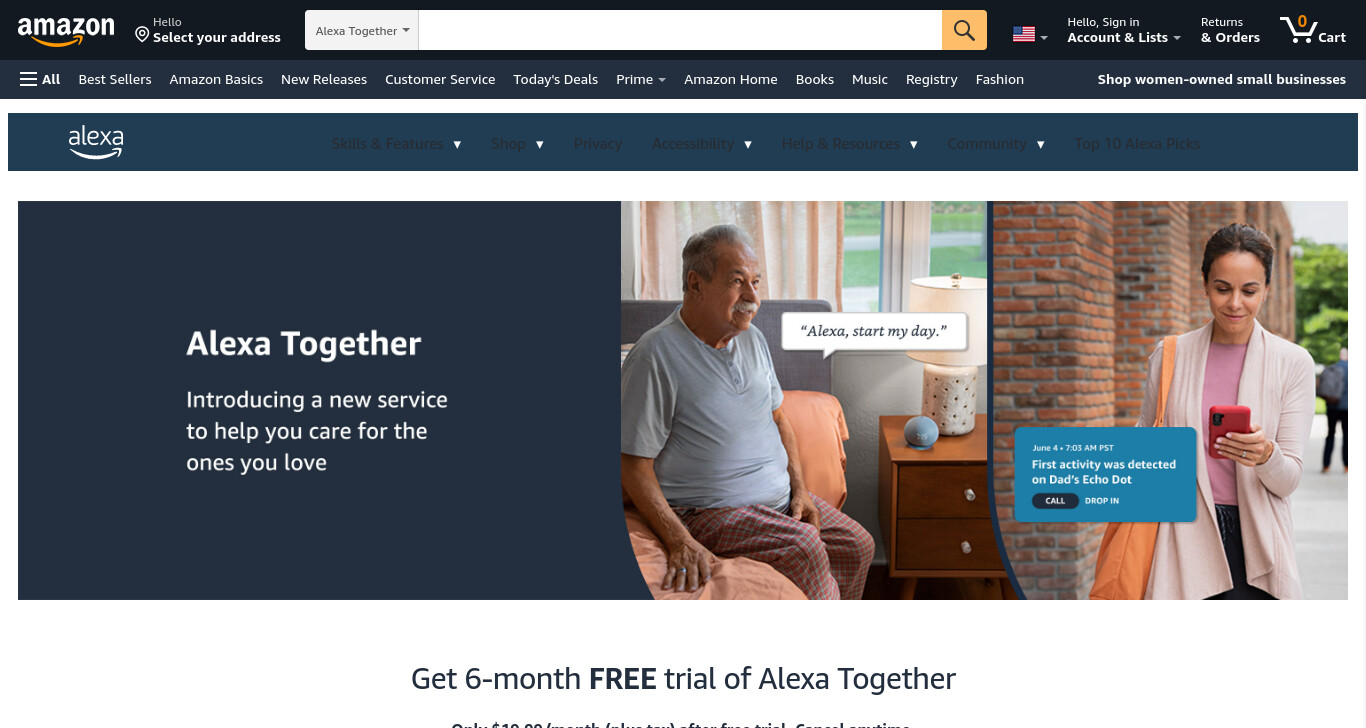This screenshot has width=1366, height=728.
Task: Open Today's Deals link
Action: coord(555,79)
